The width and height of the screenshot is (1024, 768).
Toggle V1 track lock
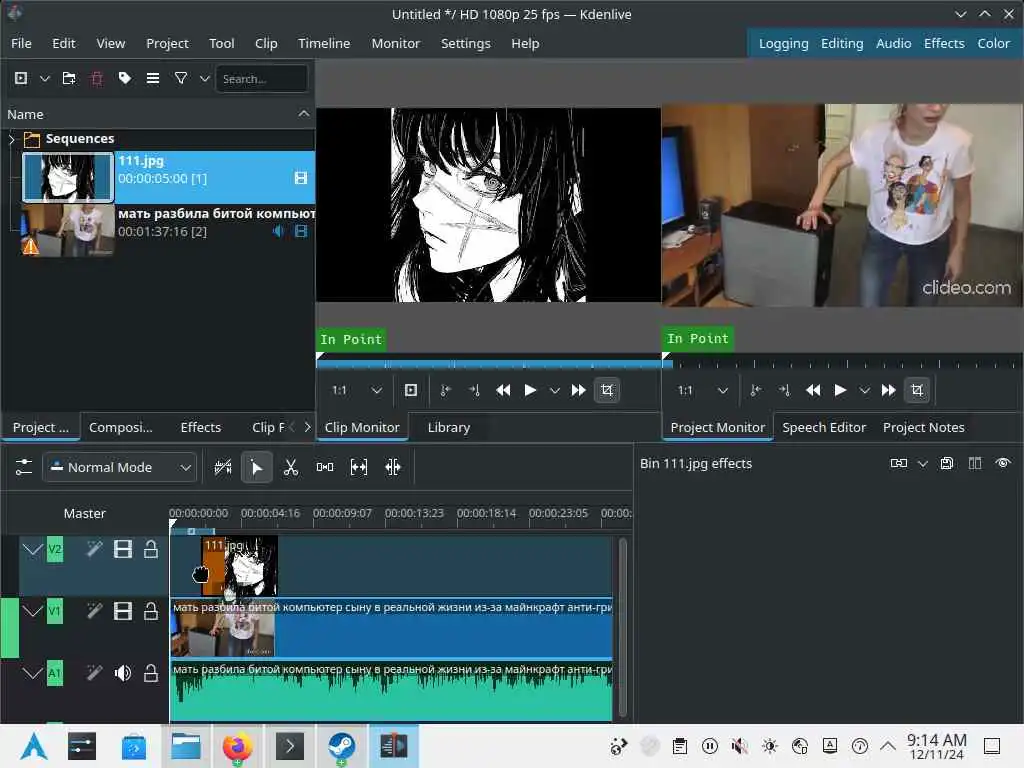151,611
